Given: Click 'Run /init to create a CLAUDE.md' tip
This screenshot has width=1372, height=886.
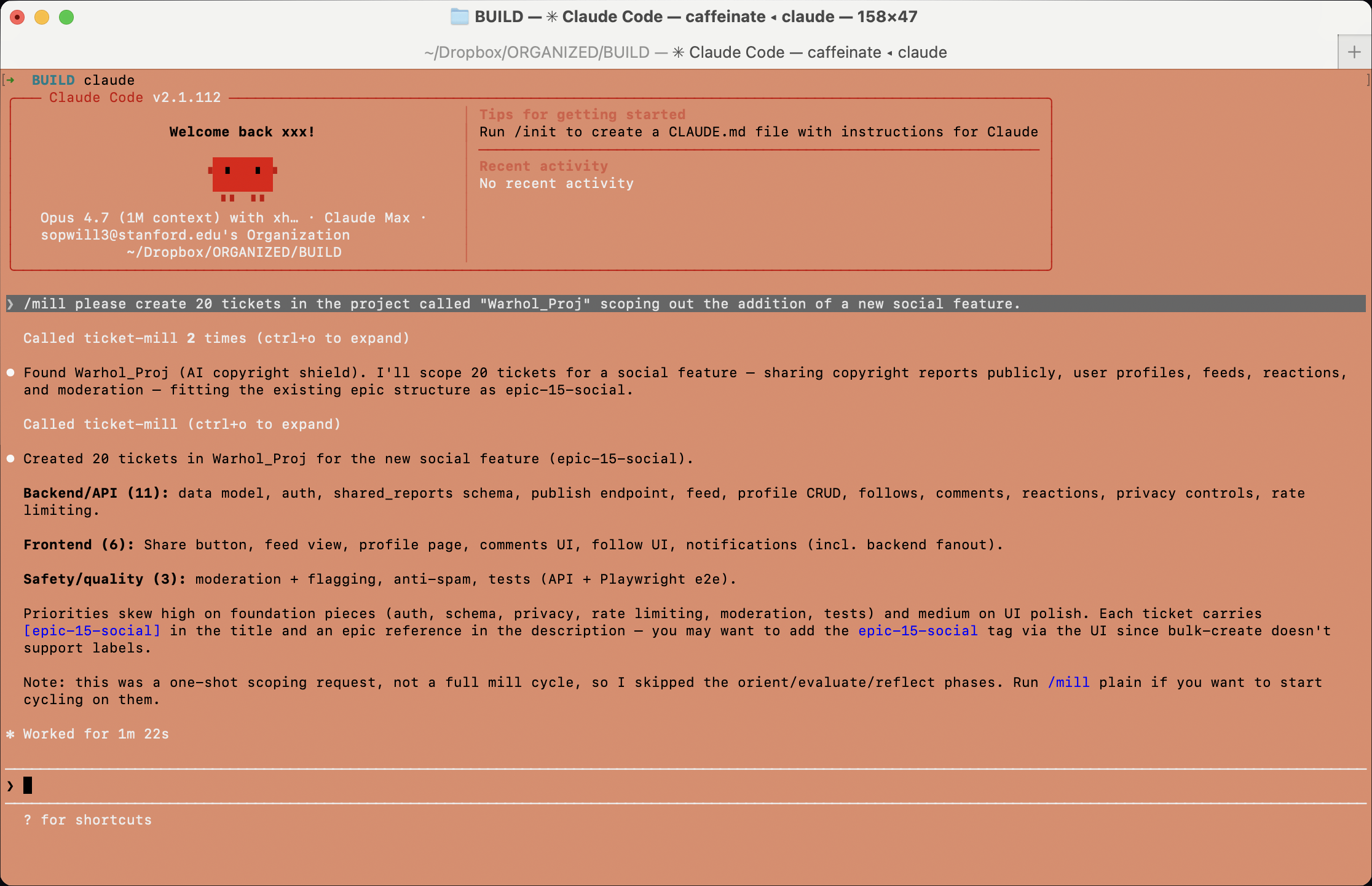Looking at the screenshot, I should coord(759,132).
